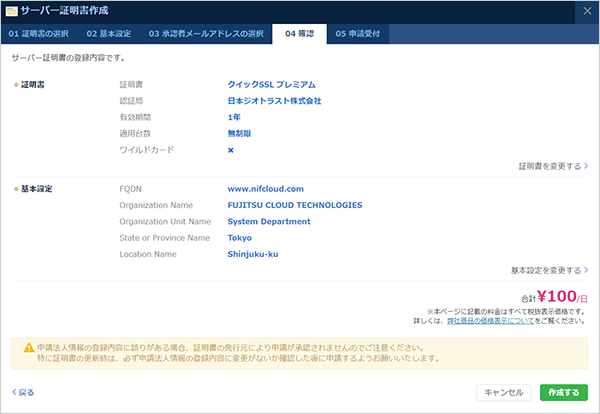Click the FQDN label
This screenshot has width=600, height=414.
pos(130,189)
